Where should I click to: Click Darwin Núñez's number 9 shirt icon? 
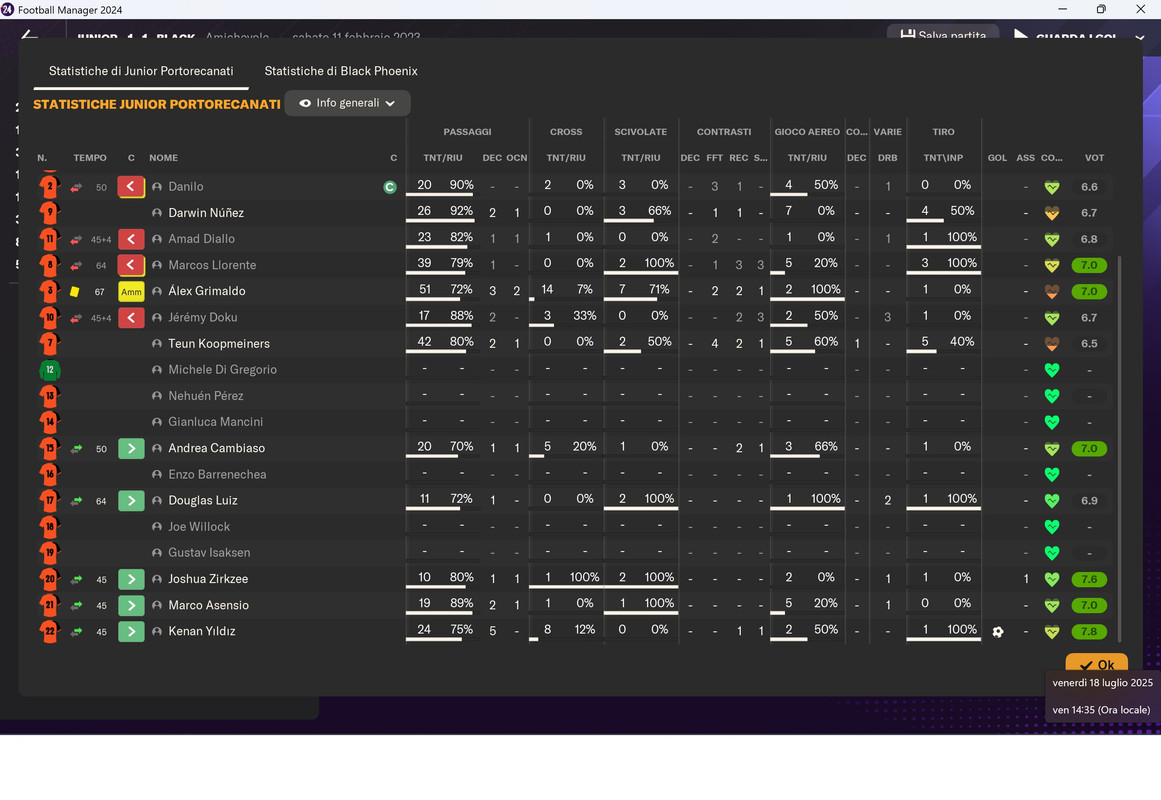coord(50,213)
